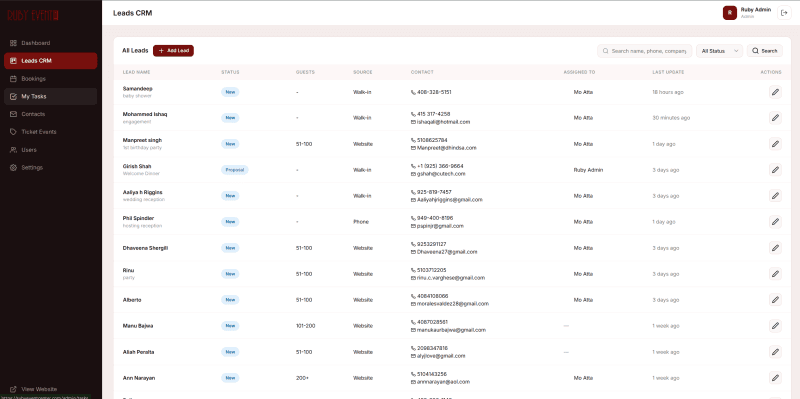Edit the Phil Spindler lead
The width and height of the screenshot is (800, 399).
[x=775, y=222]
